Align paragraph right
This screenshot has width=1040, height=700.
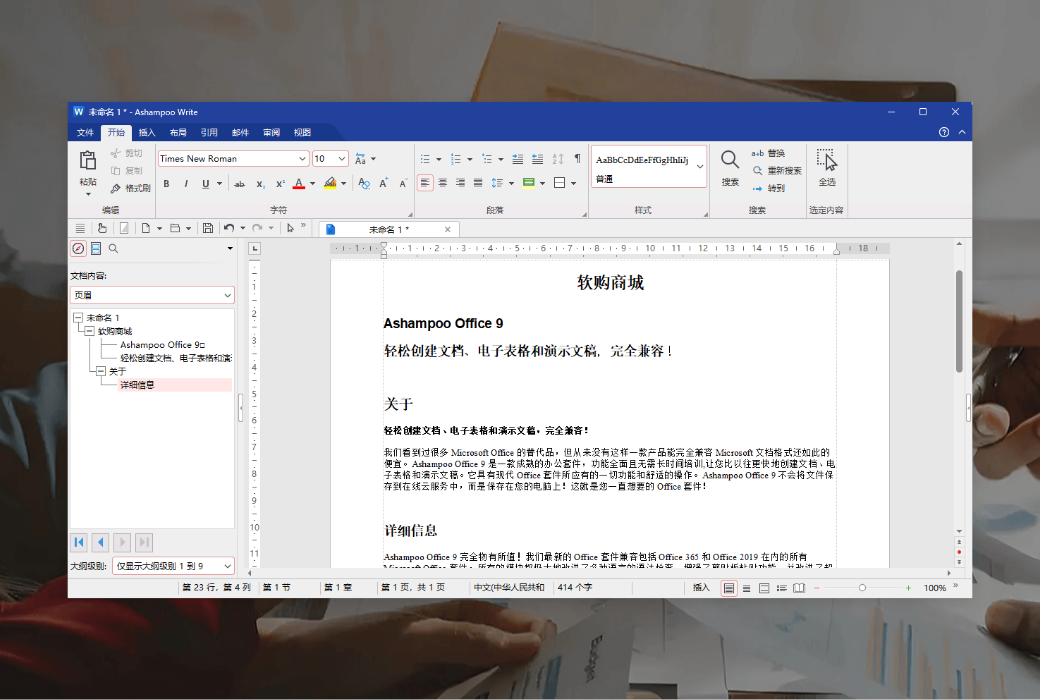460,182
